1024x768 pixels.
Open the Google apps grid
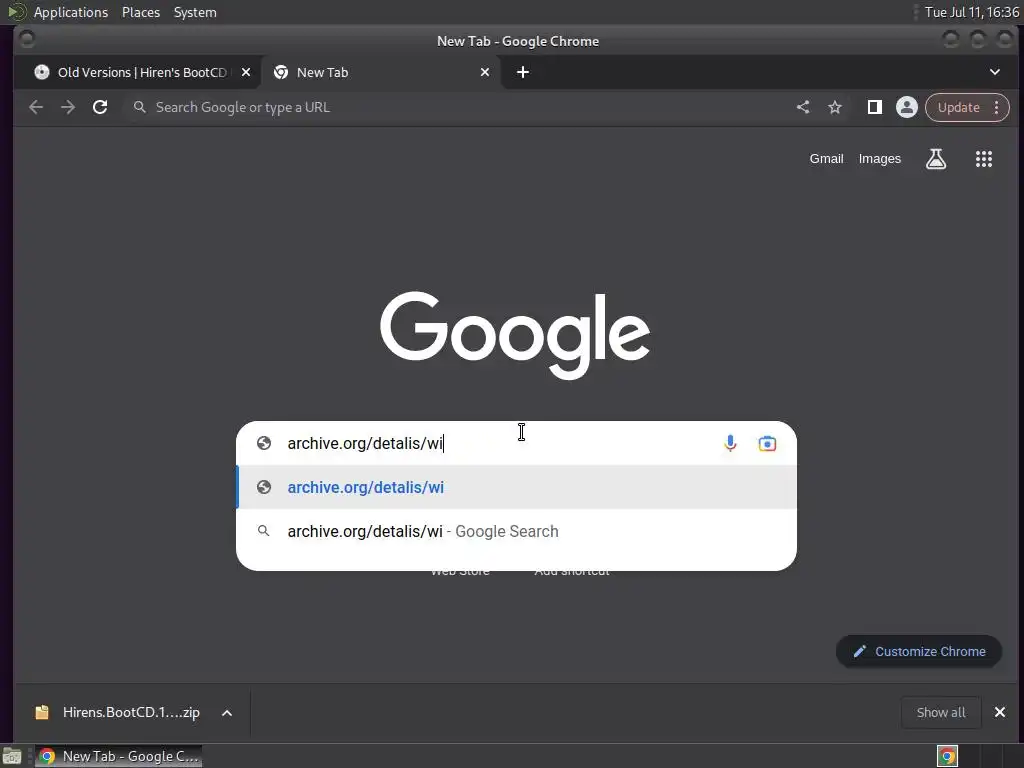[x=984, y=159]
